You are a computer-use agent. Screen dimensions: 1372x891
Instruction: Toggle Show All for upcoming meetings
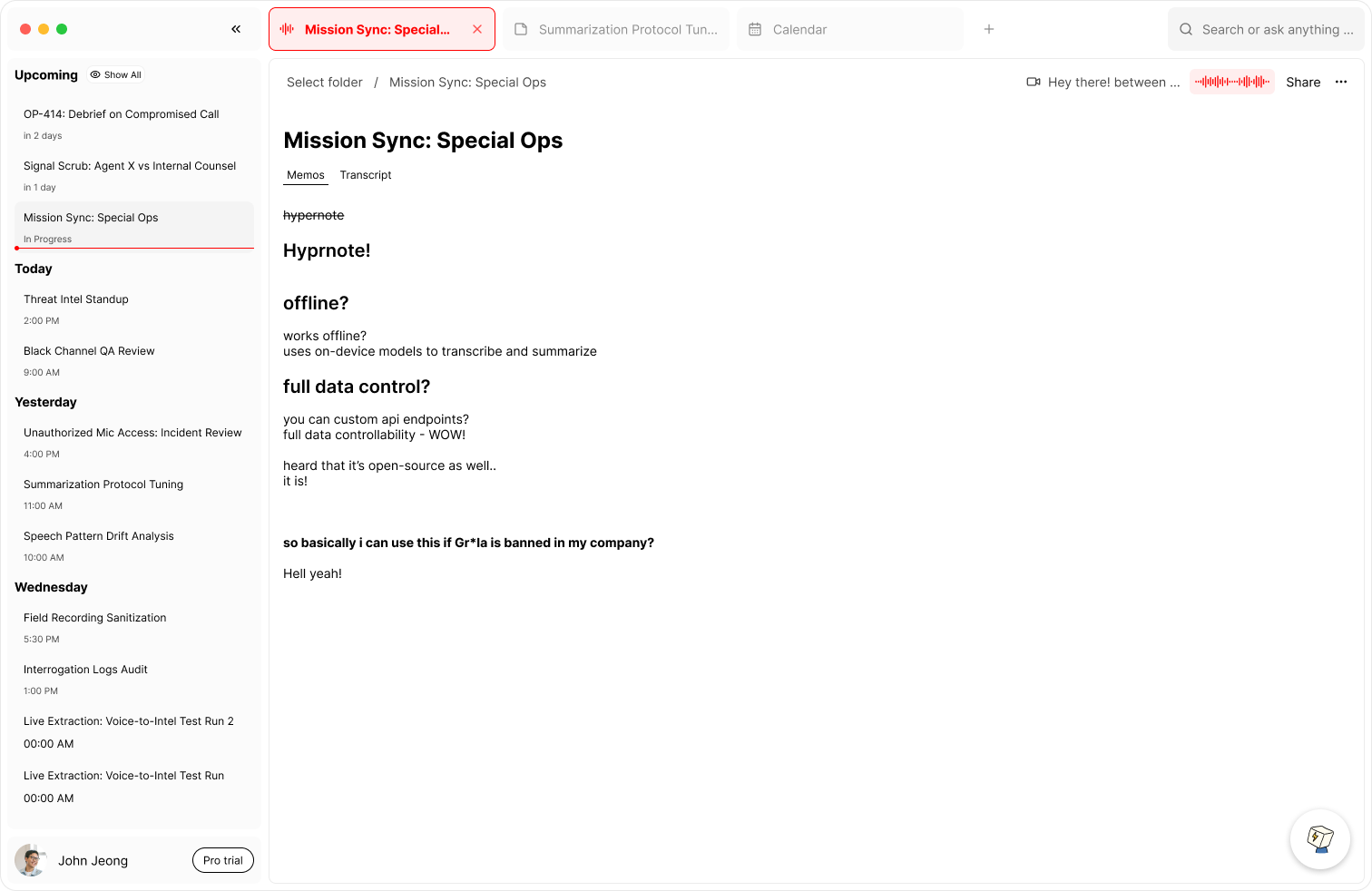115,74
